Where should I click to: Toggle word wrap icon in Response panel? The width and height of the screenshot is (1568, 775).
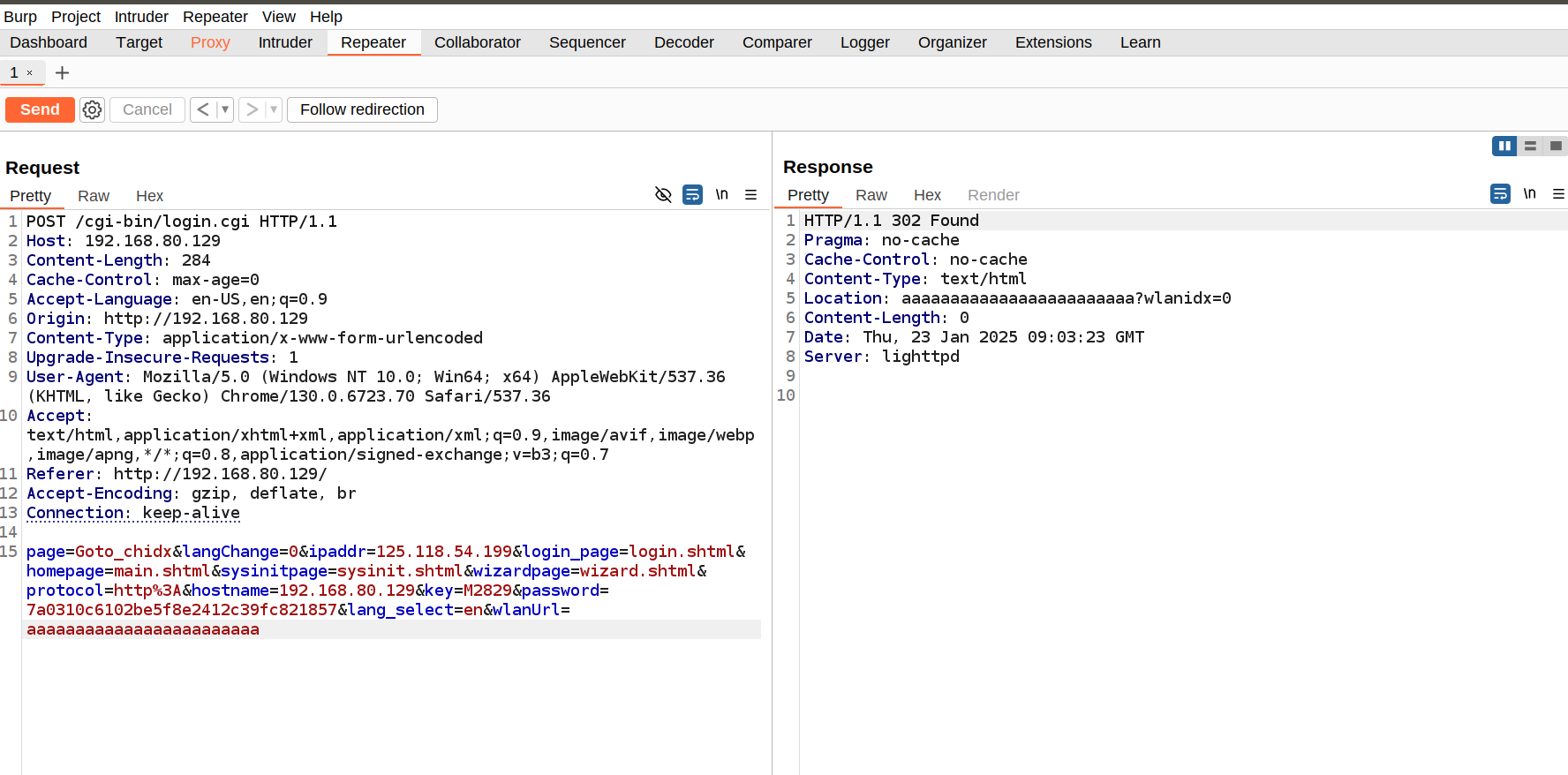tap(1500, 193)
